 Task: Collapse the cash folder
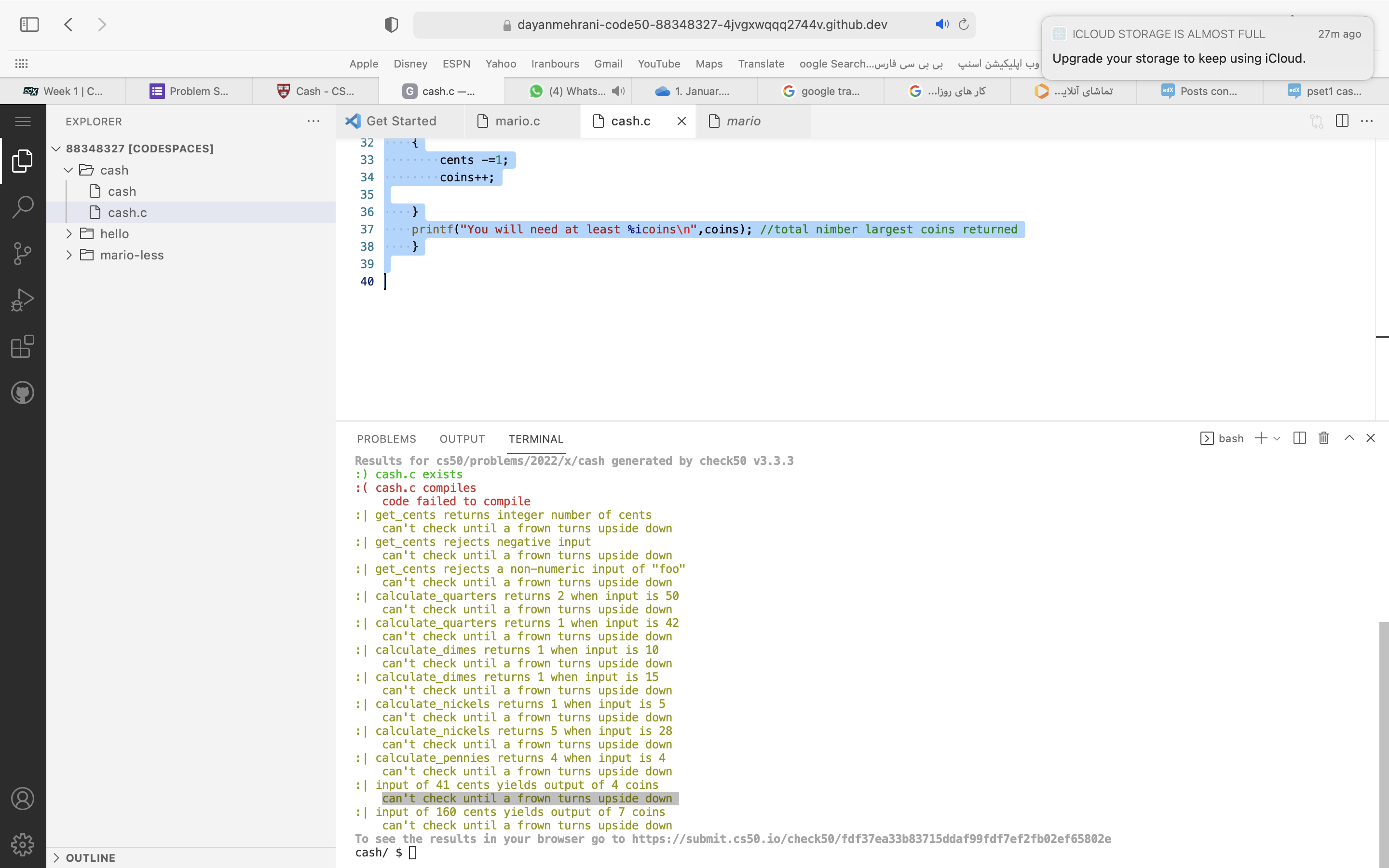coord(68,170)
